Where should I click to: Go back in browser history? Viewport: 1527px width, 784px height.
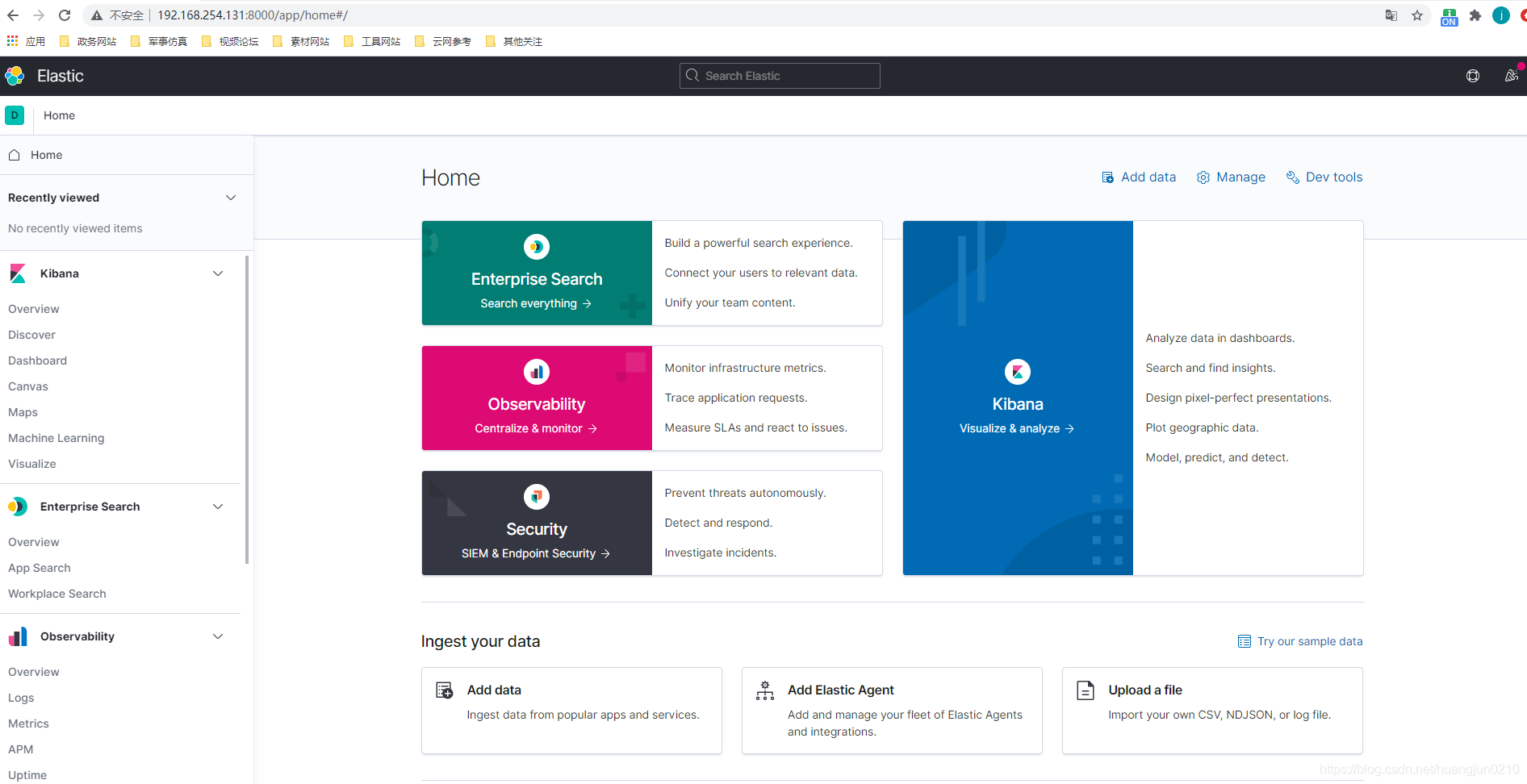pyautogui.click(x=13, y=15)
